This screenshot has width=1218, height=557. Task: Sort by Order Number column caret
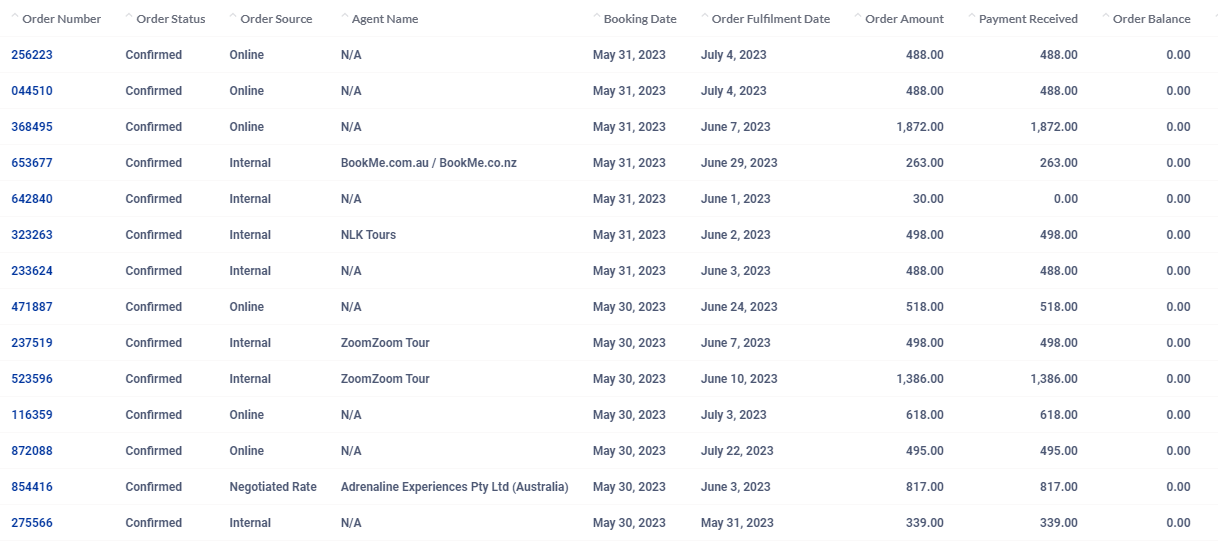[15, 17]
